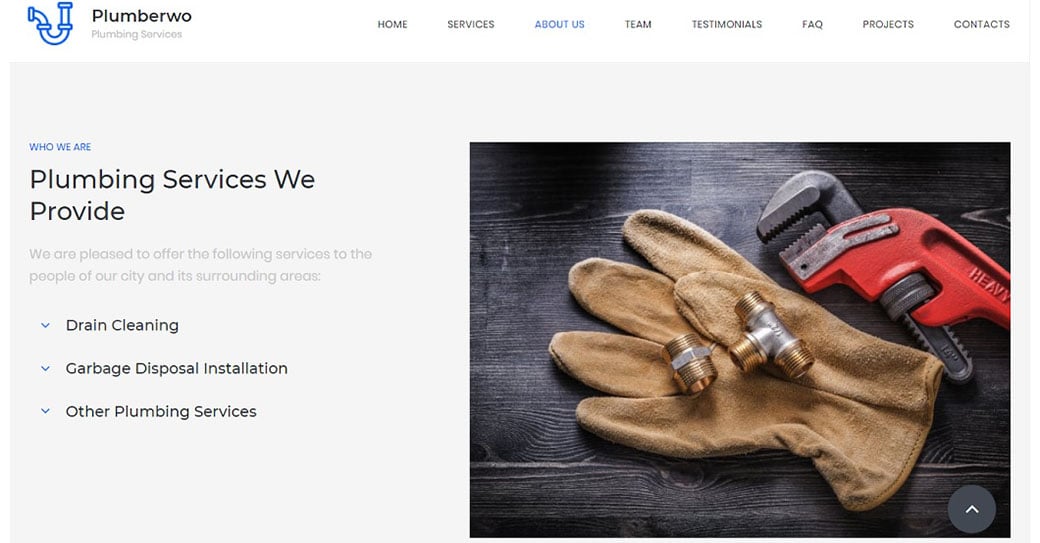Click the Plumbing Services tagline under logo
This screenshot has width=1040, height=543.
coord(137,34)
